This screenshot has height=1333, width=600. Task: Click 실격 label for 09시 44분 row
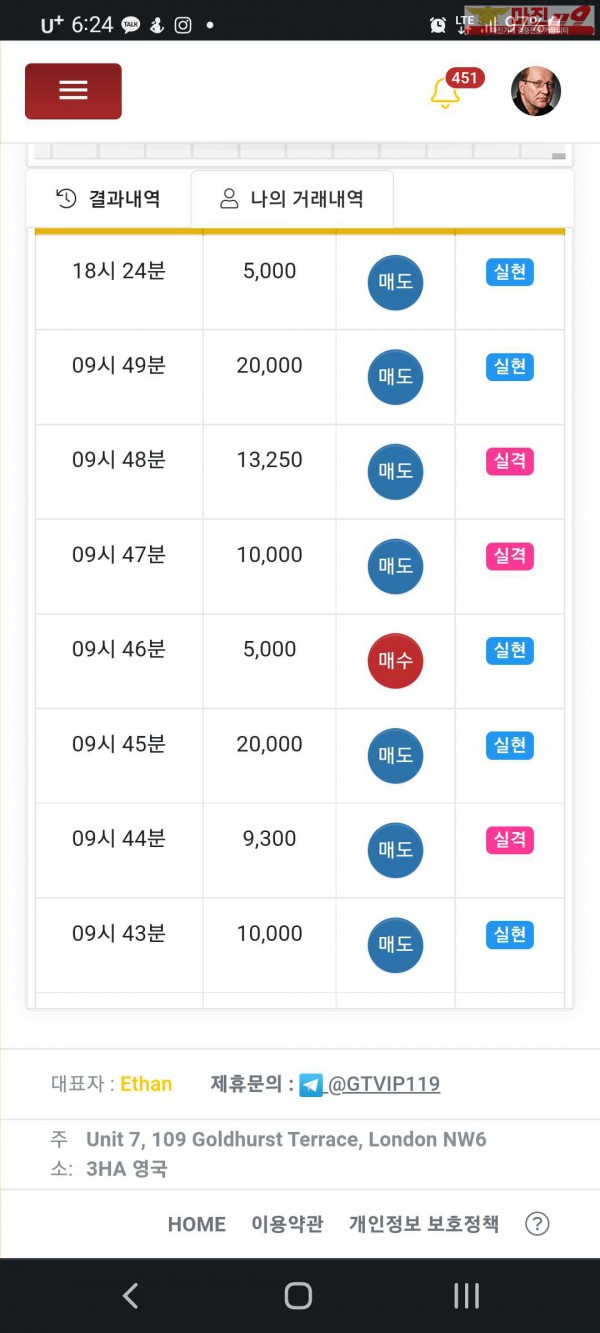point(510,840)
